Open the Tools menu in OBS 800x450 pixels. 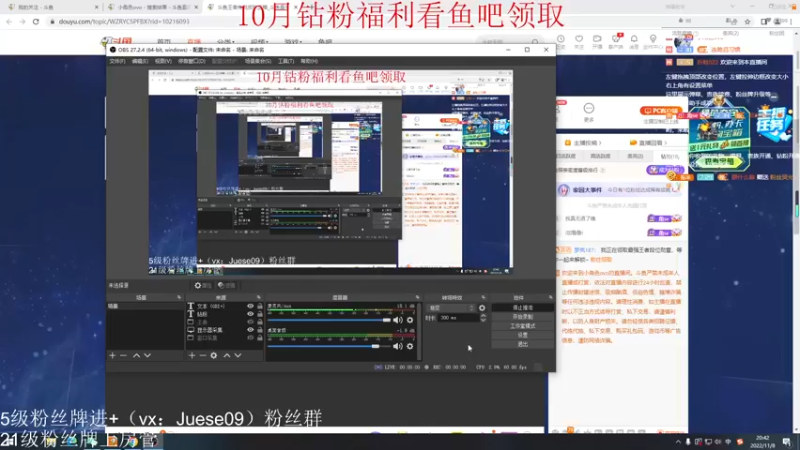286,61
